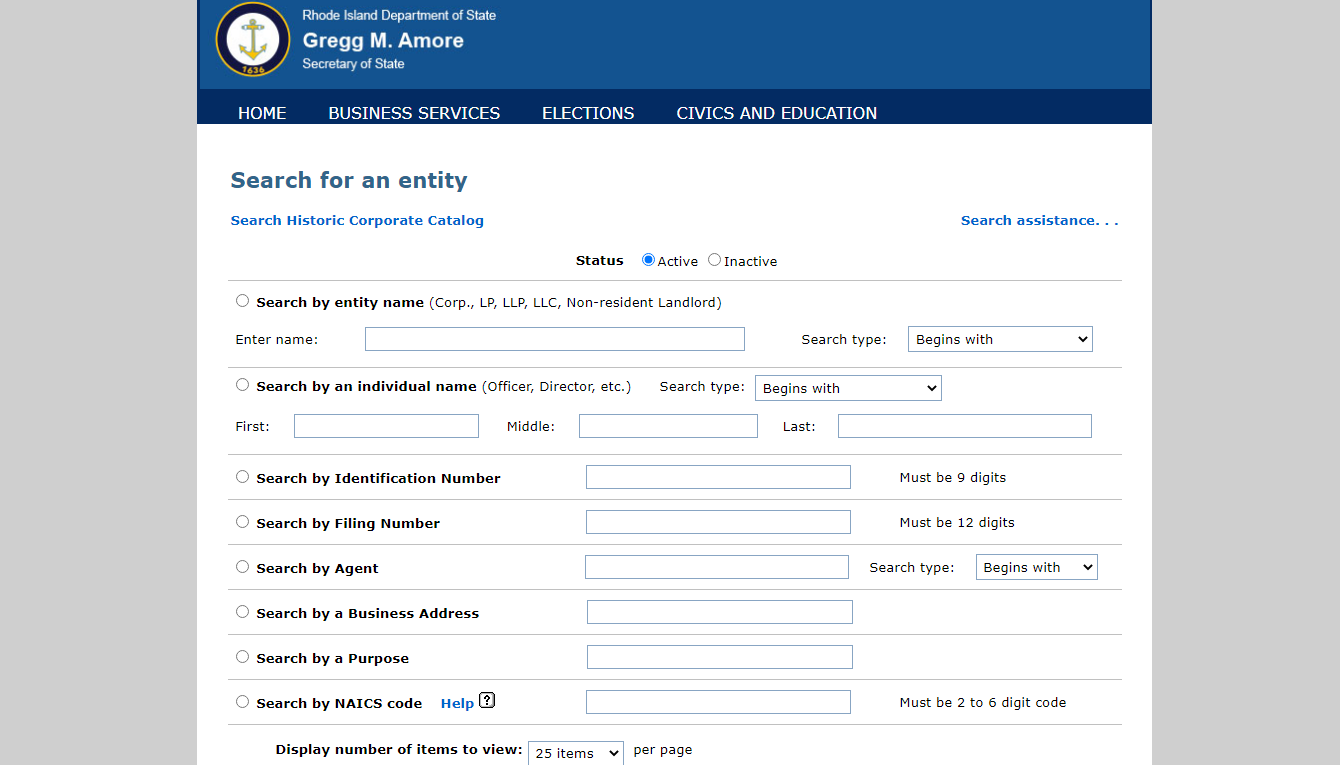
Task: Focus the Enter name text field
Action: (x=555, y=339)
